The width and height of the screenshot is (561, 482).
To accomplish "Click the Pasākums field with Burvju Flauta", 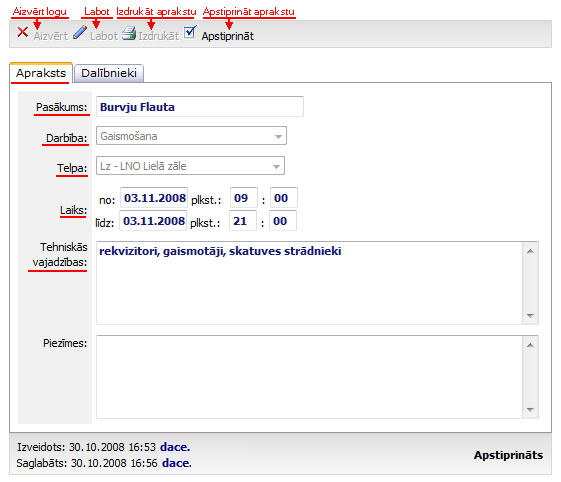I will click(x=200, y=107).
